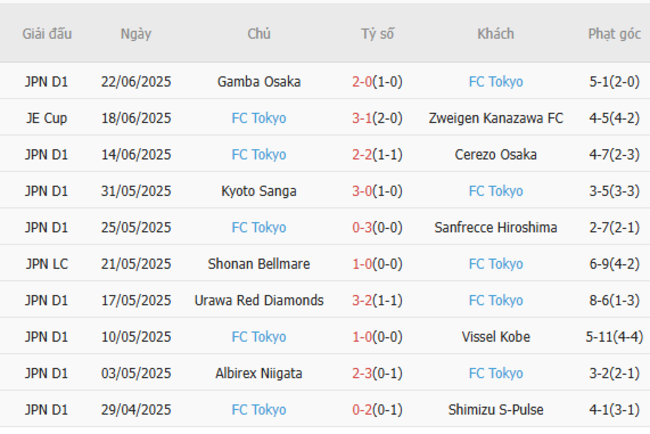This screenshot has height=434, width=650.
Task: Click the JE Cup league label
Action: pos(47,118)
